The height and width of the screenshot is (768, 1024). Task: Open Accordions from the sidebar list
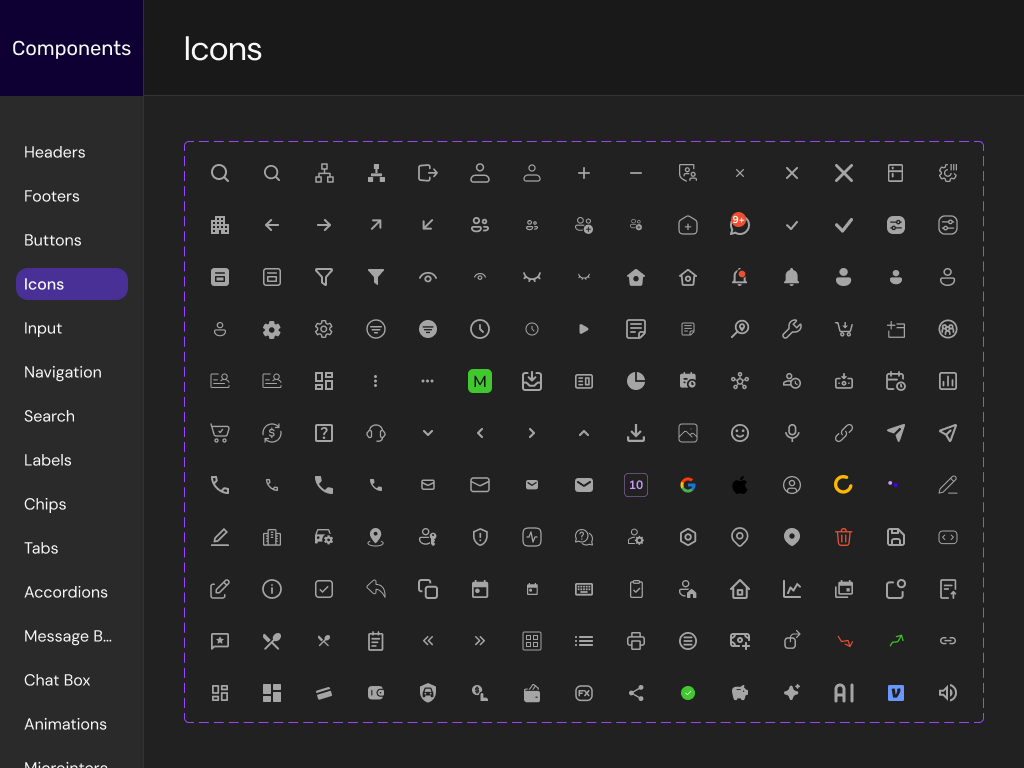coord(66,592)
